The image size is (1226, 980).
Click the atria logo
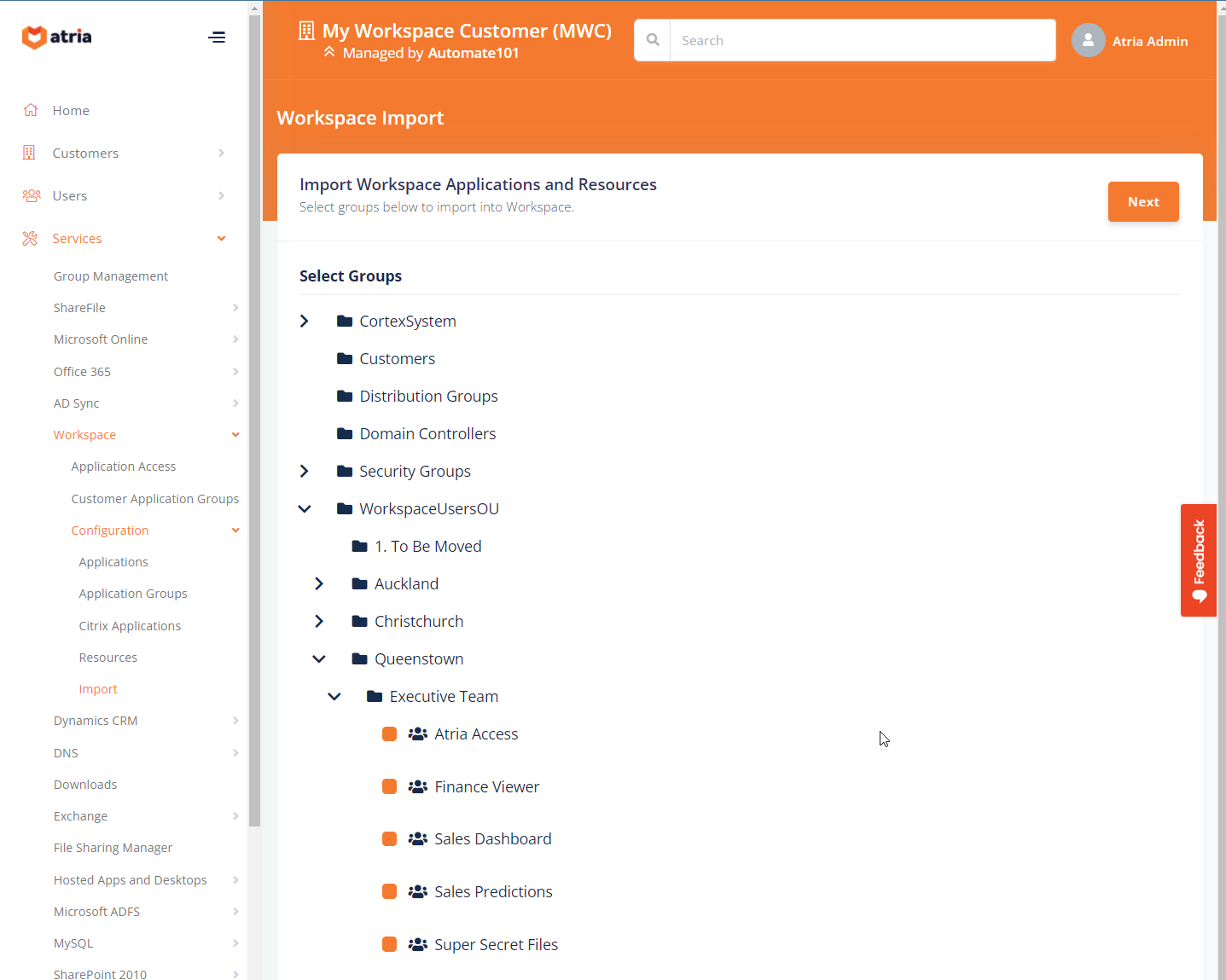coord(57,37)
